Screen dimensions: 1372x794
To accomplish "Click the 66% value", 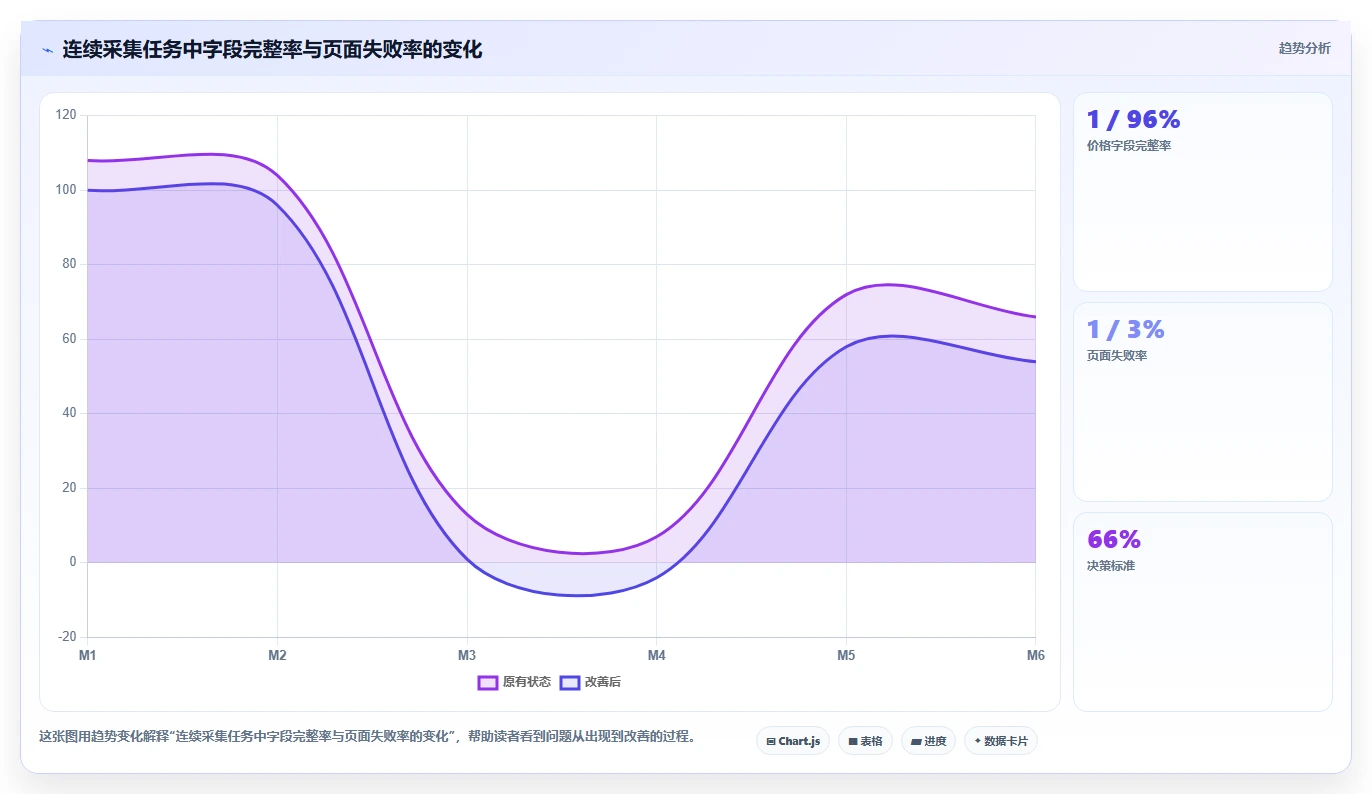I will 1113,540.
